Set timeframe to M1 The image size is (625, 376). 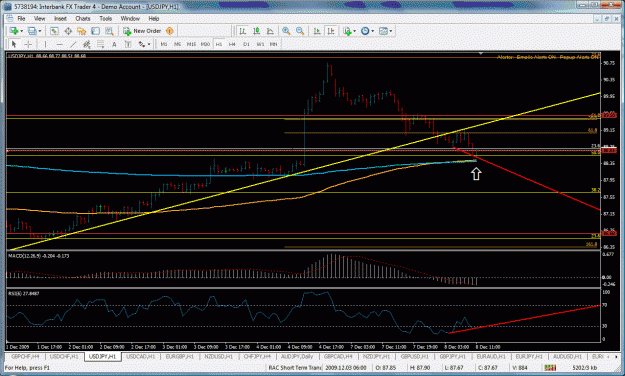coord(164,44)
